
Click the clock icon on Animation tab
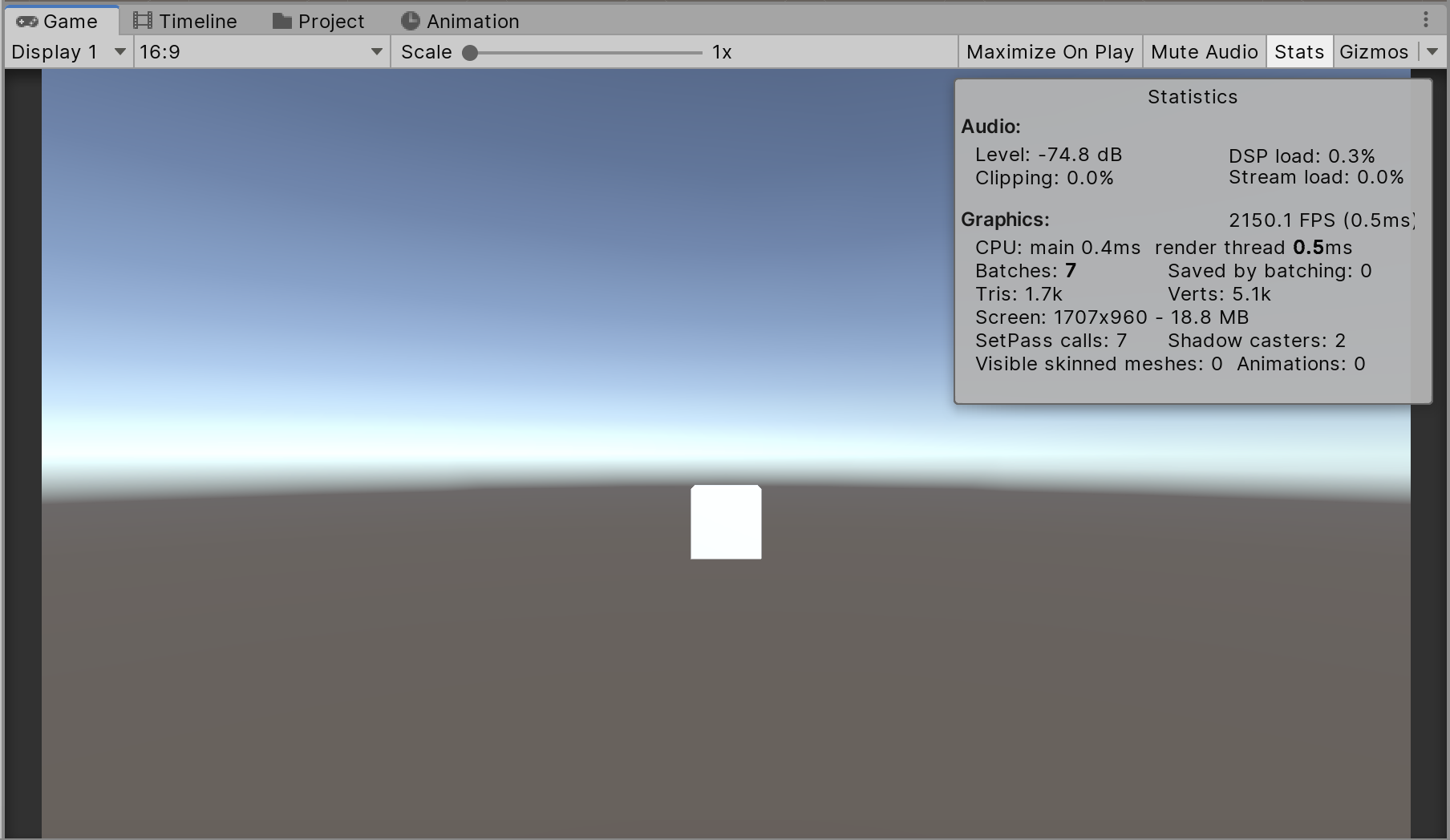[410, 21]
